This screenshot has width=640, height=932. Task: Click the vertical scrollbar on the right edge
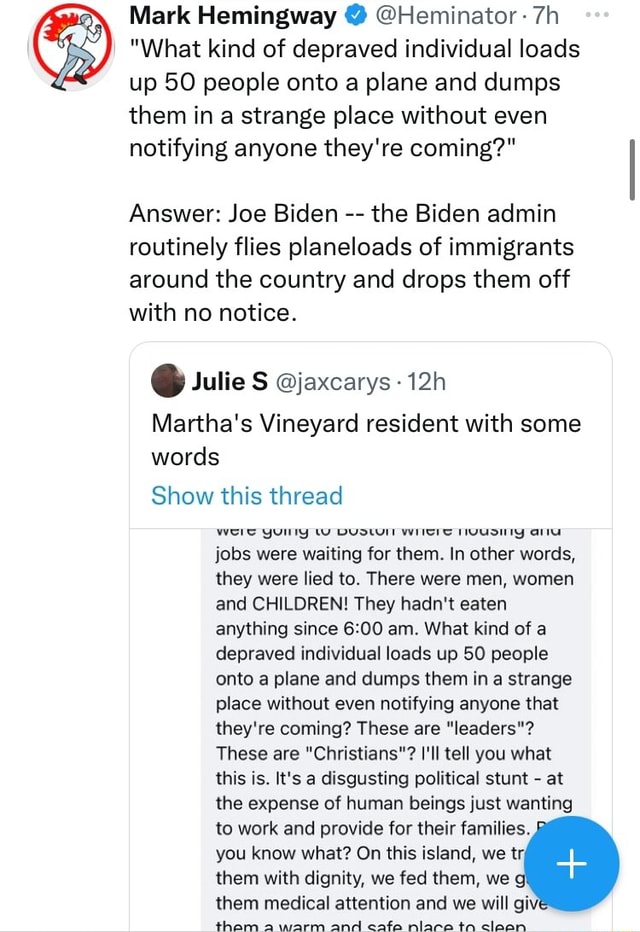631,170
